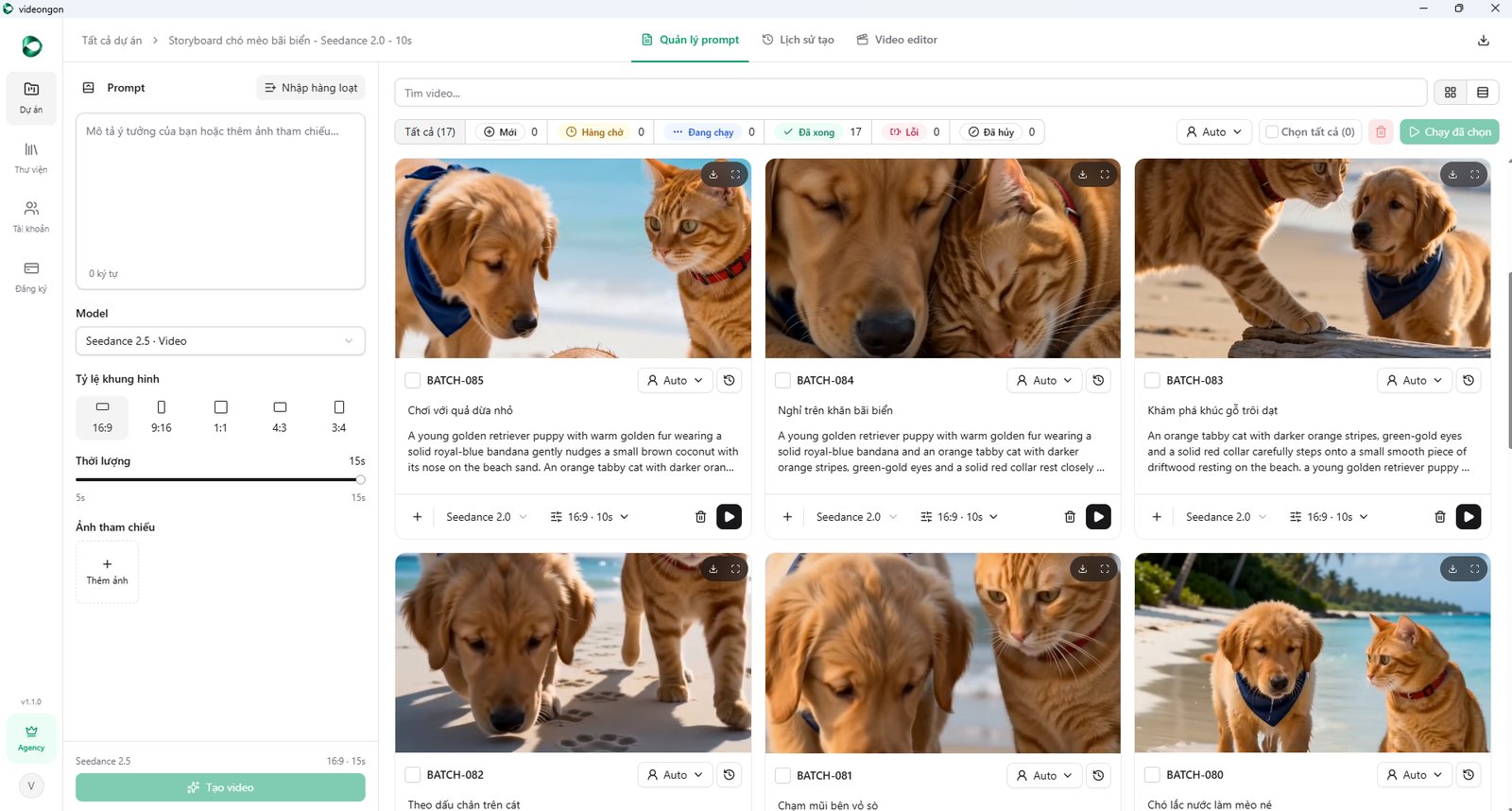Open the Tài khoản account sidebar icon
This screenshot has height=811, width=1512.
point(31,216)
